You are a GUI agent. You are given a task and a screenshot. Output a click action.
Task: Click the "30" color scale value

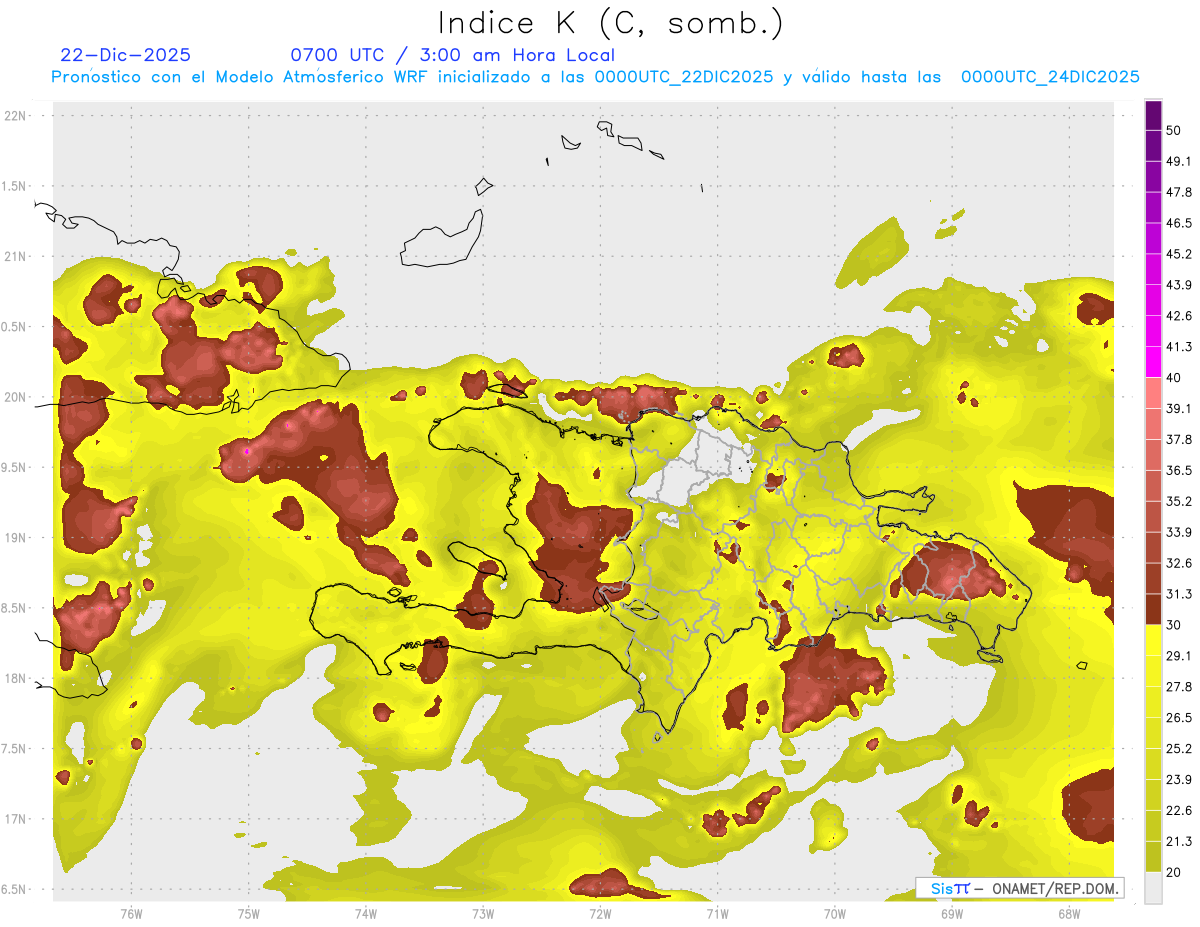1175,625
